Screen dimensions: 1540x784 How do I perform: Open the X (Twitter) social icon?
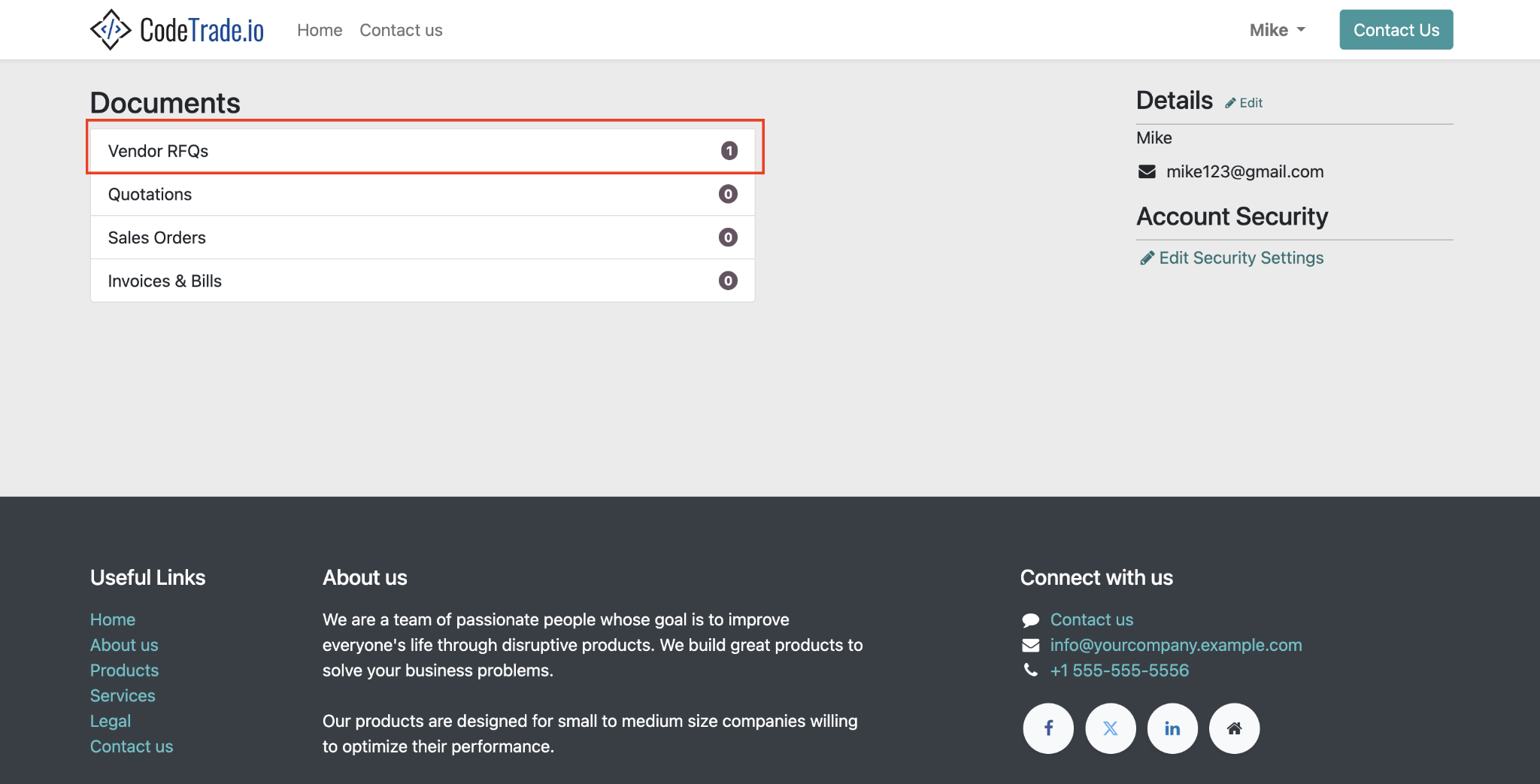point(1111,728)
